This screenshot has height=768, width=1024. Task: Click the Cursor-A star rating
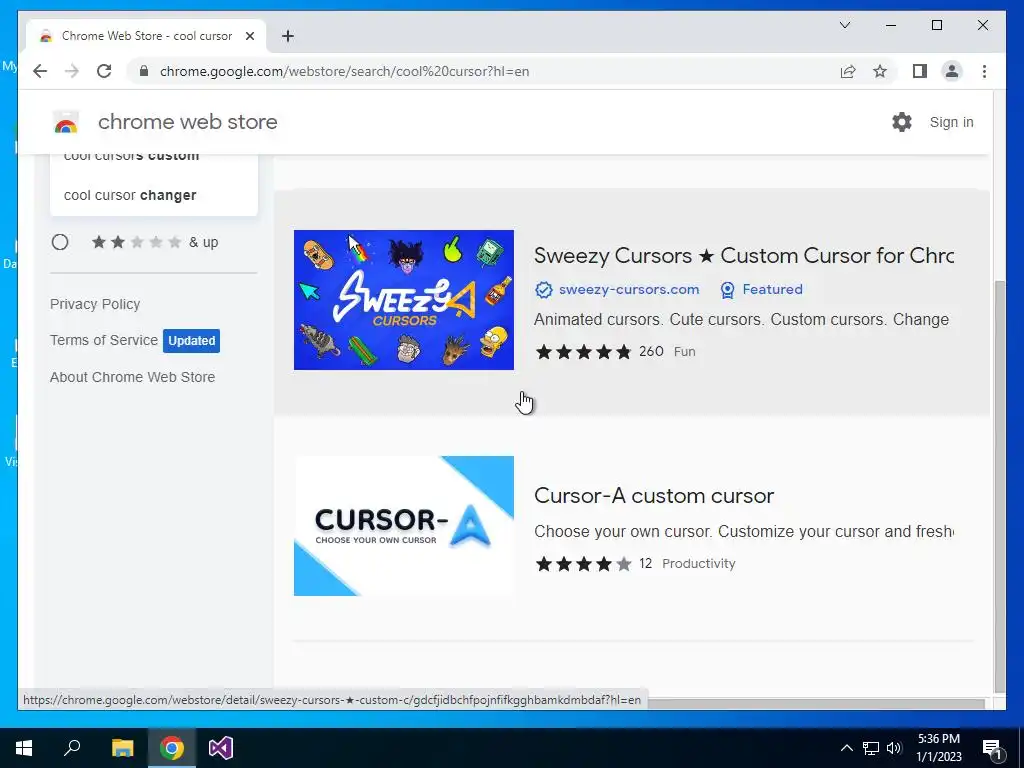tap(583, 564)
